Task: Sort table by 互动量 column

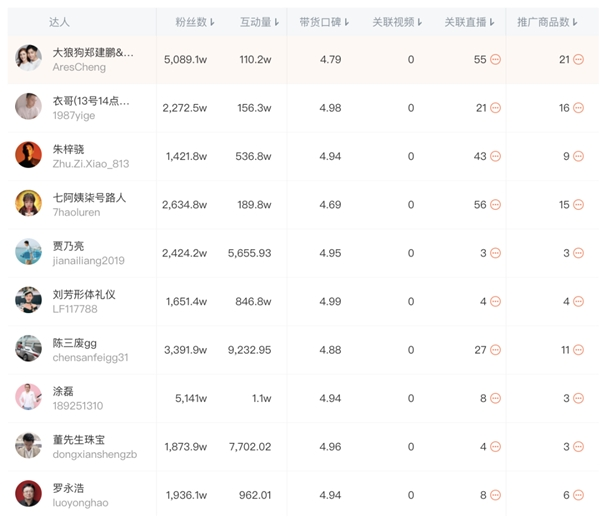Action: (259, 22)
